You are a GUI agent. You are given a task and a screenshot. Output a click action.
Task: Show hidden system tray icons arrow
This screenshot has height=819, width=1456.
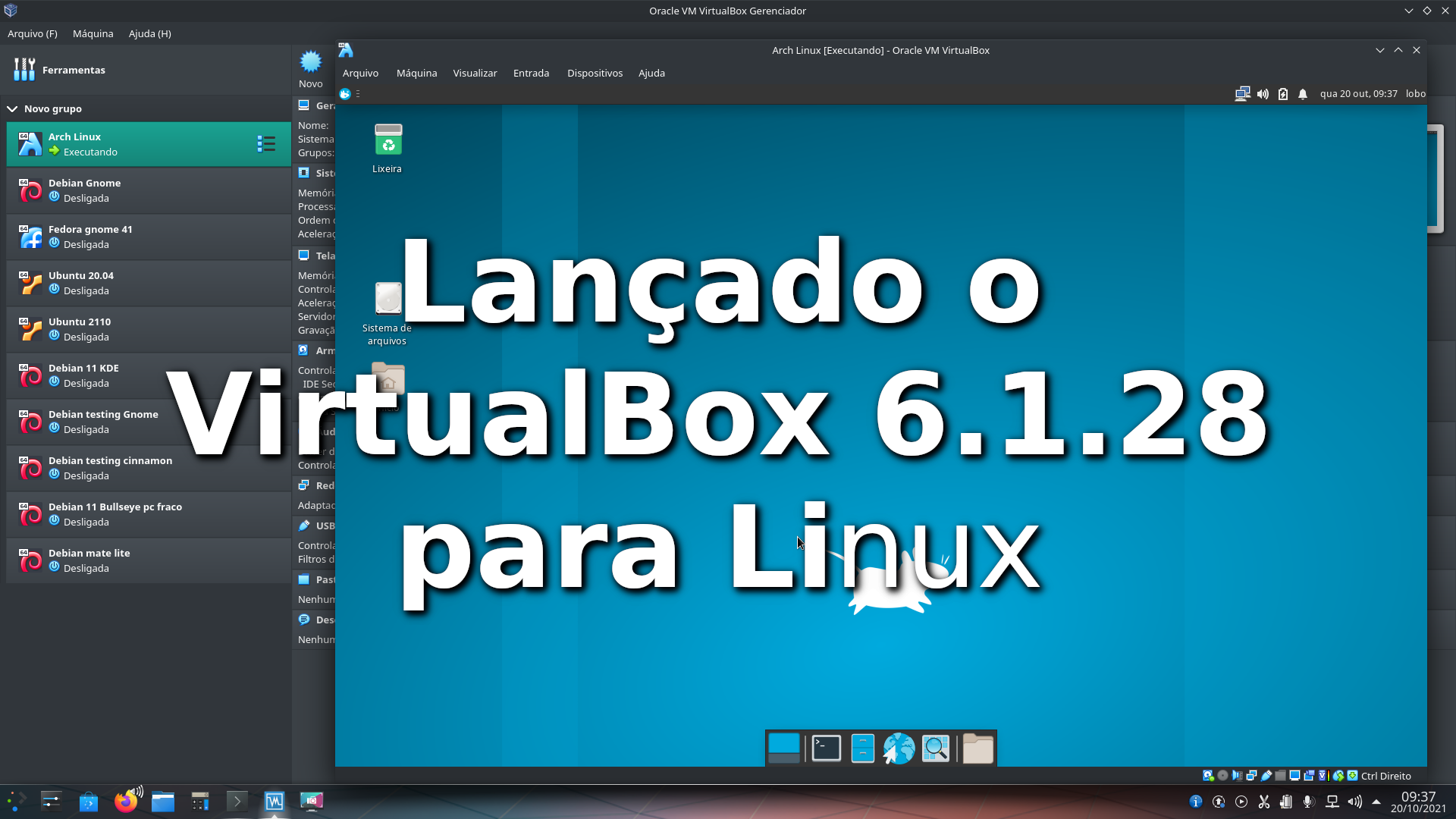(x=1376, y=802)
